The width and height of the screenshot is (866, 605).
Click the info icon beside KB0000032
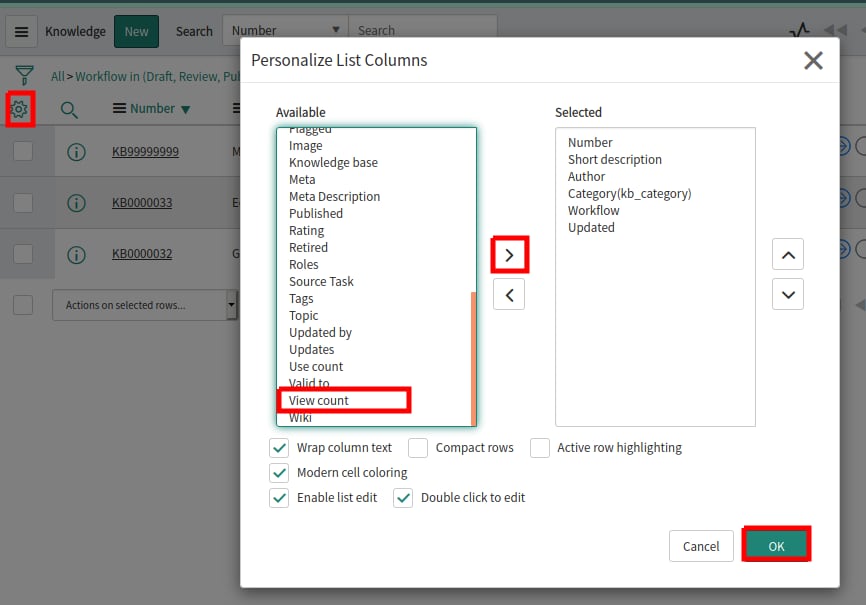point(77,254)
